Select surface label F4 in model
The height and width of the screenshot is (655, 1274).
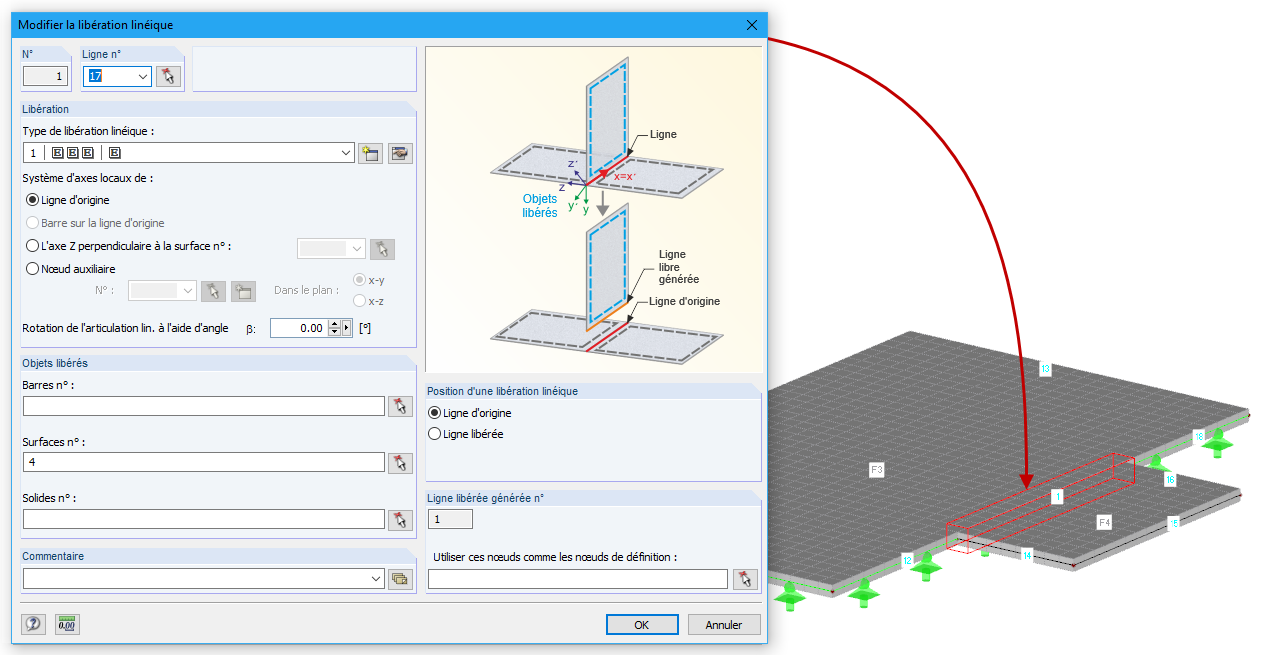(1105, 522)
